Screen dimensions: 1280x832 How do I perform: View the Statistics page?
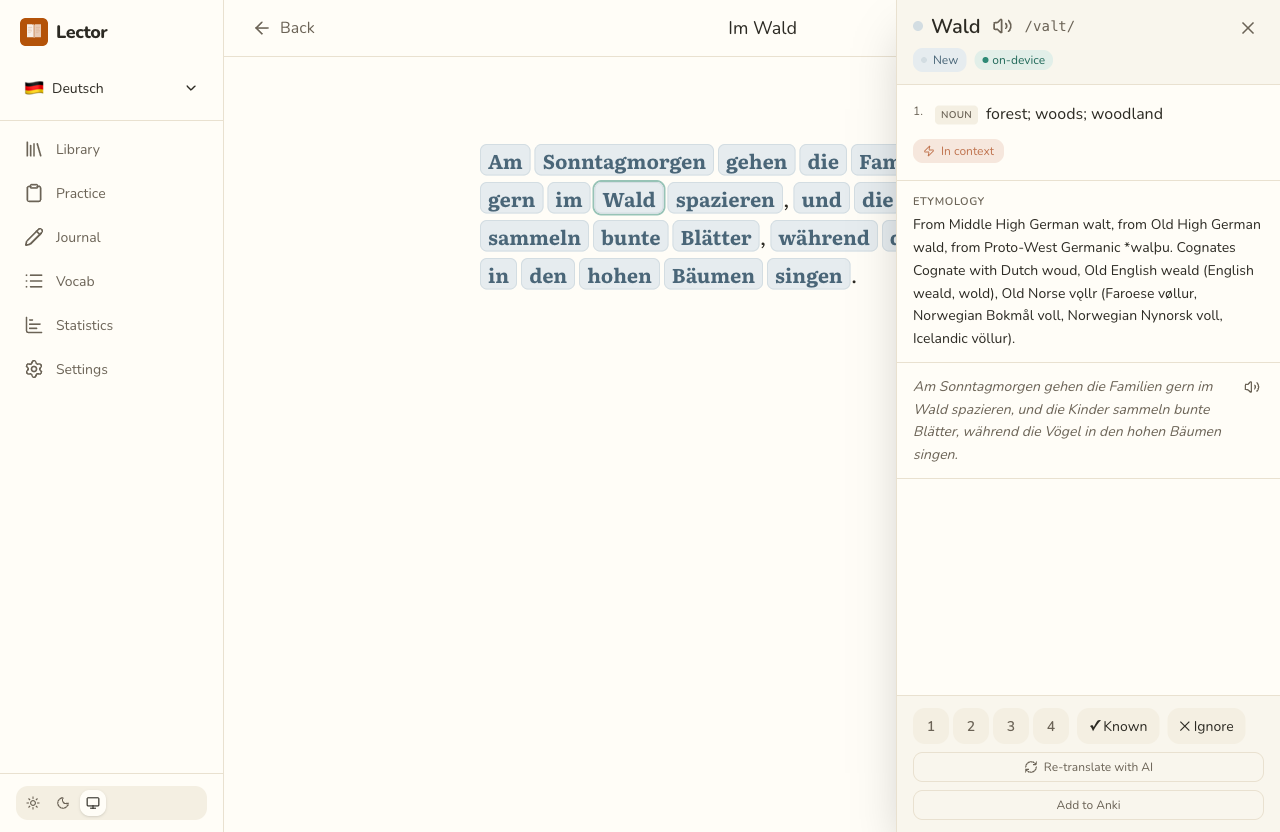(x=111, y=325)
